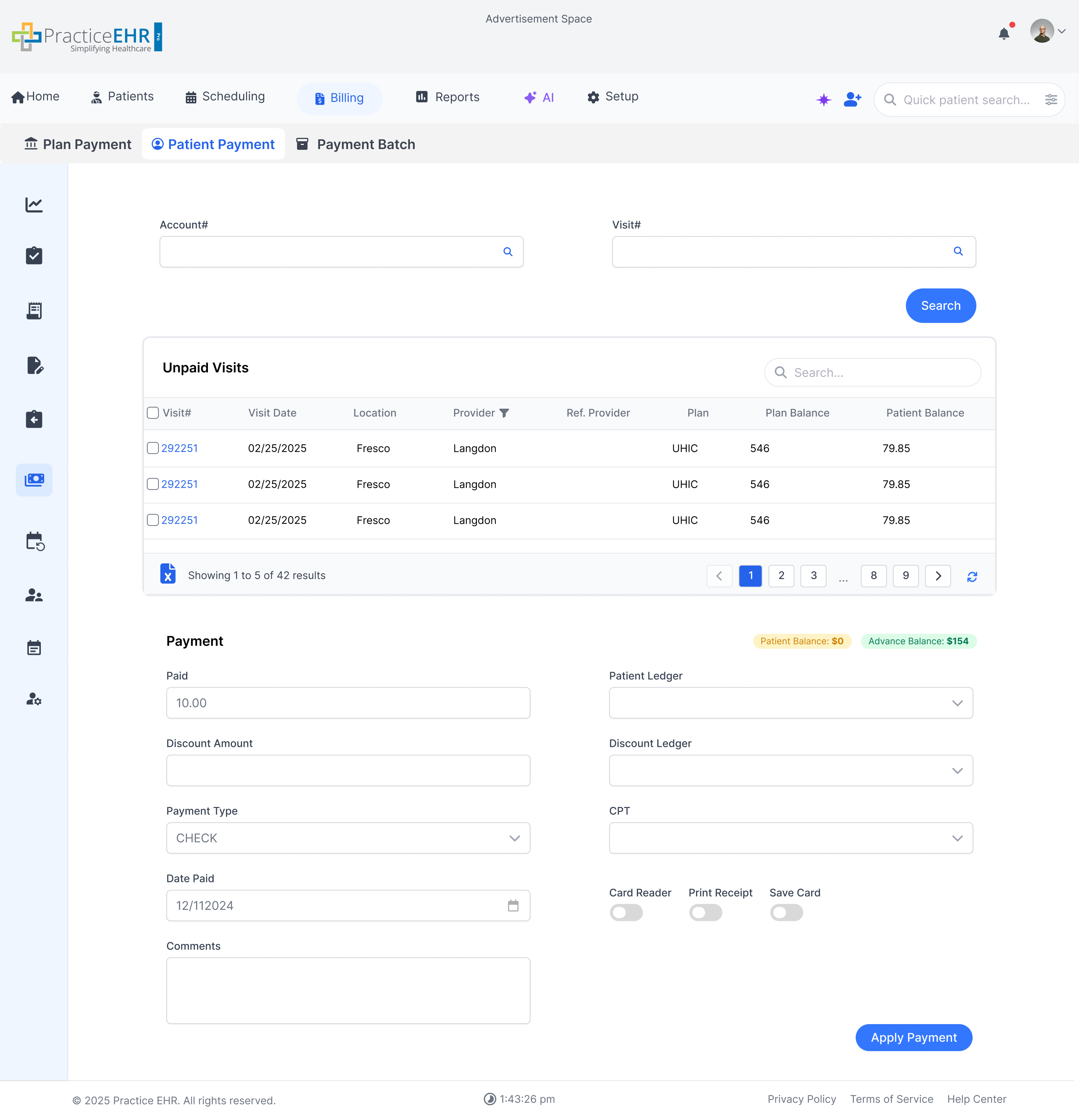Go to page 2 of results
The image size is (1079, 1120).
781,575
